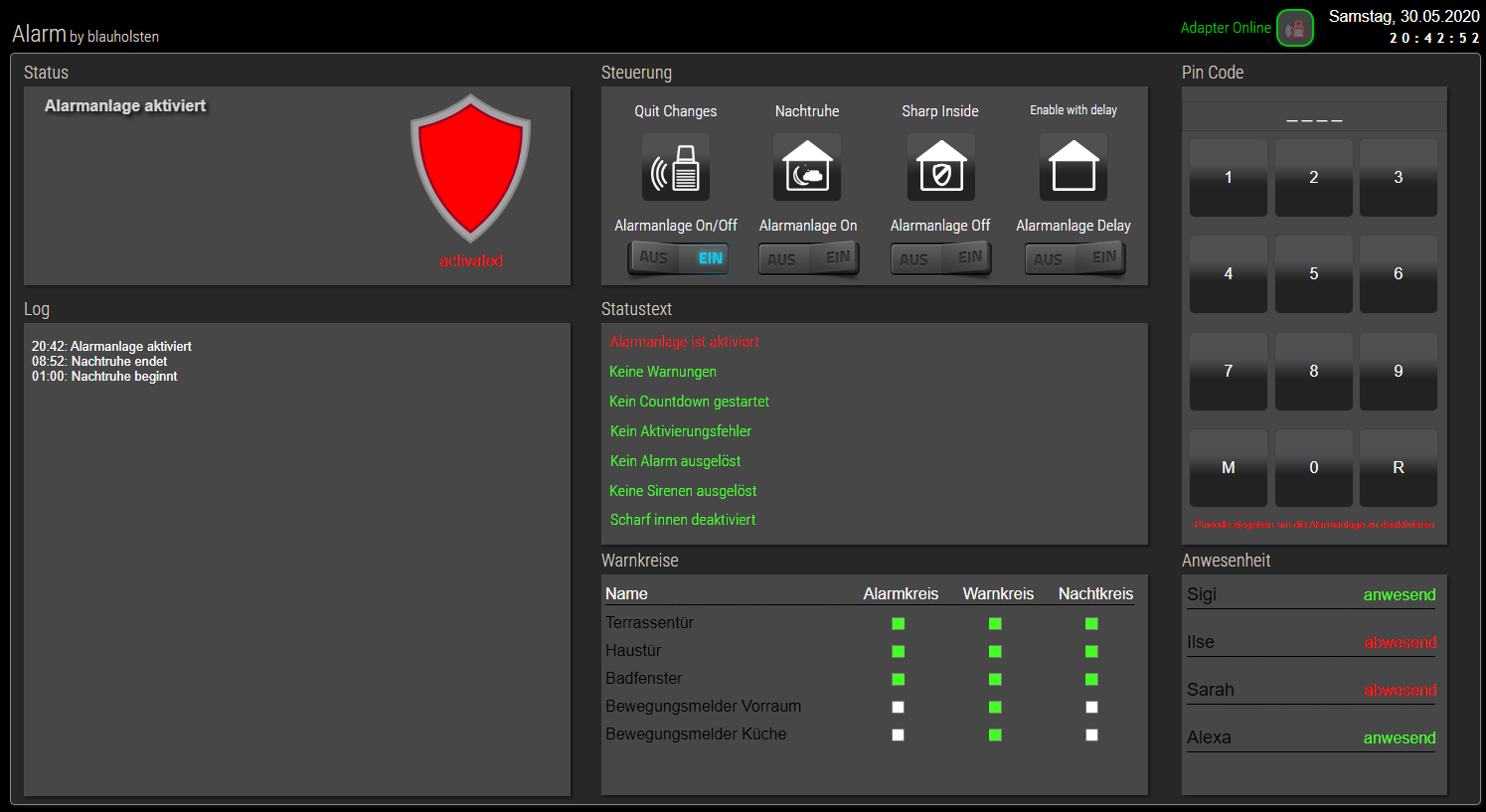Tap pin pad key 9

pos(1399,372)
